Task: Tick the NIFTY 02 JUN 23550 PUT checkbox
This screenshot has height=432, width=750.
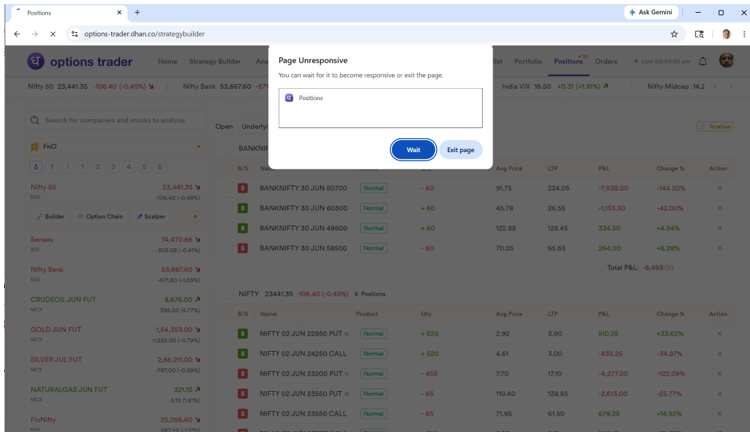Action: [x=228, y=394]
